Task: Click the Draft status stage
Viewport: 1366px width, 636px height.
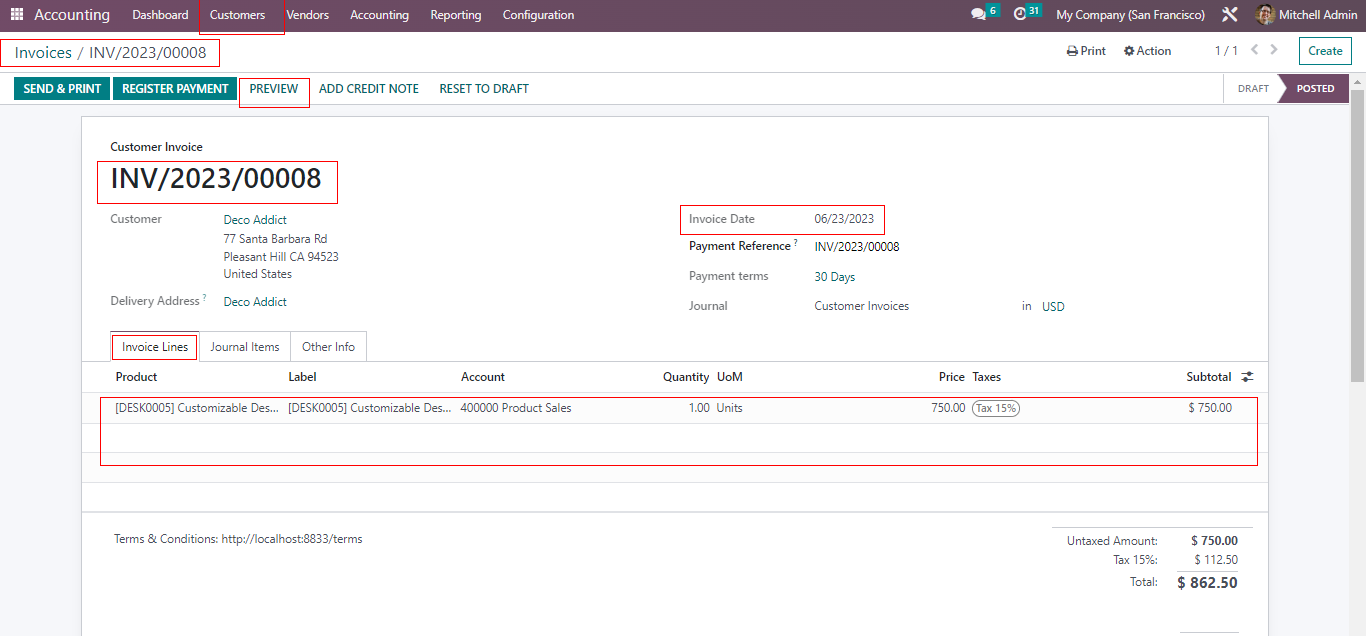Action: [x=1252, y=89]
